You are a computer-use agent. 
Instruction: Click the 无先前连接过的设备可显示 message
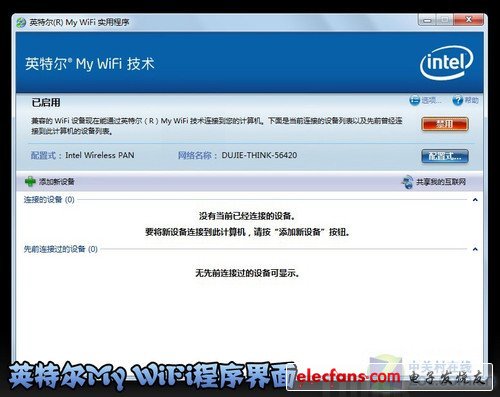[x=247, y=273]
